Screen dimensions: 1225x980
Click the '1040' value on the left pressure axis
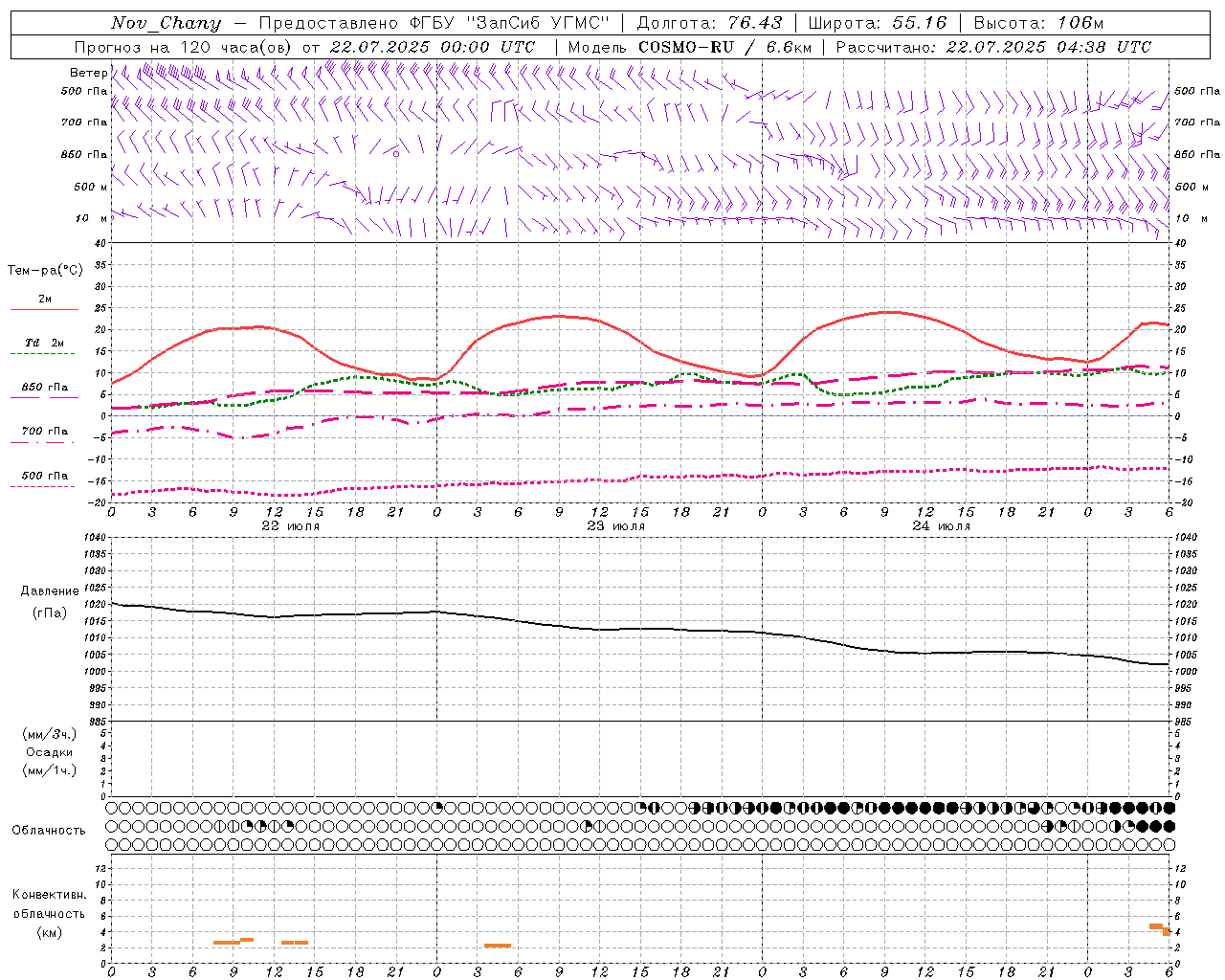click(x=95, y=538)
